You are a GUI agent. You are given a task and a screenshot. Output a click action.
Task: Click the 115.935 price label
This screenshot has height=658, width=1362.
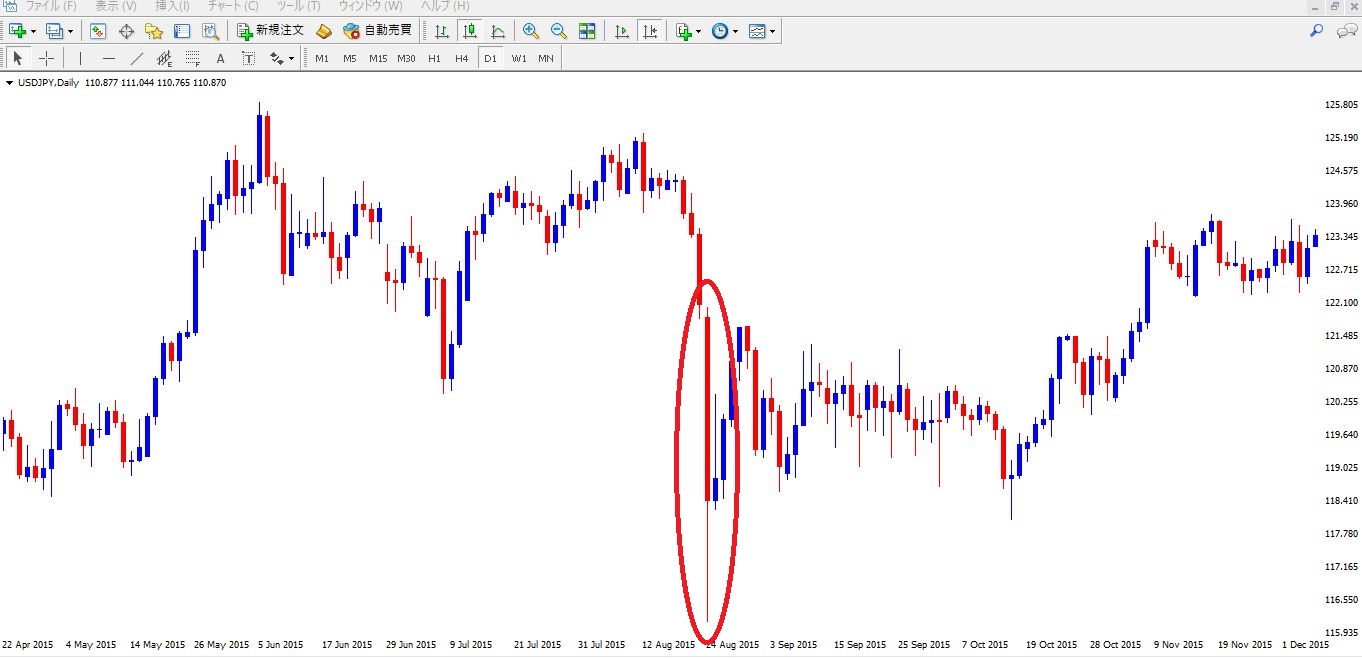click(1341, 633)
